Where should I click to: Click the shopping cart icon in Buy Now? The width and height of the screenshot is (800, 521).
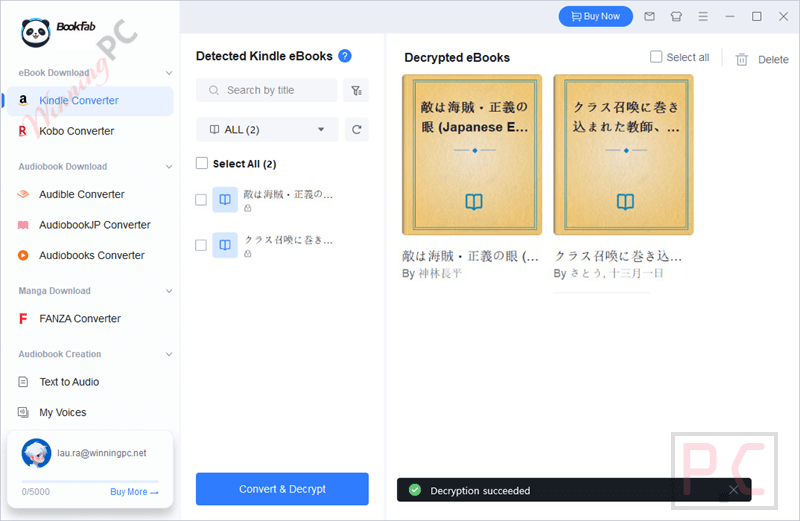click(576, 16)
